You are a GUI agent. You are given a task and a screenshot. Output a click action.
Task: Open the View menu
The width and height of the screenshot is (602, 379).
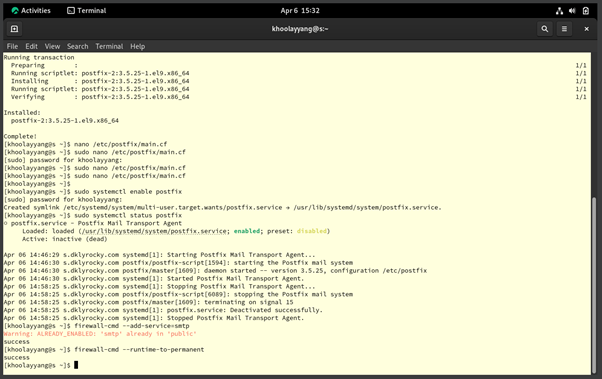point(52,46)
